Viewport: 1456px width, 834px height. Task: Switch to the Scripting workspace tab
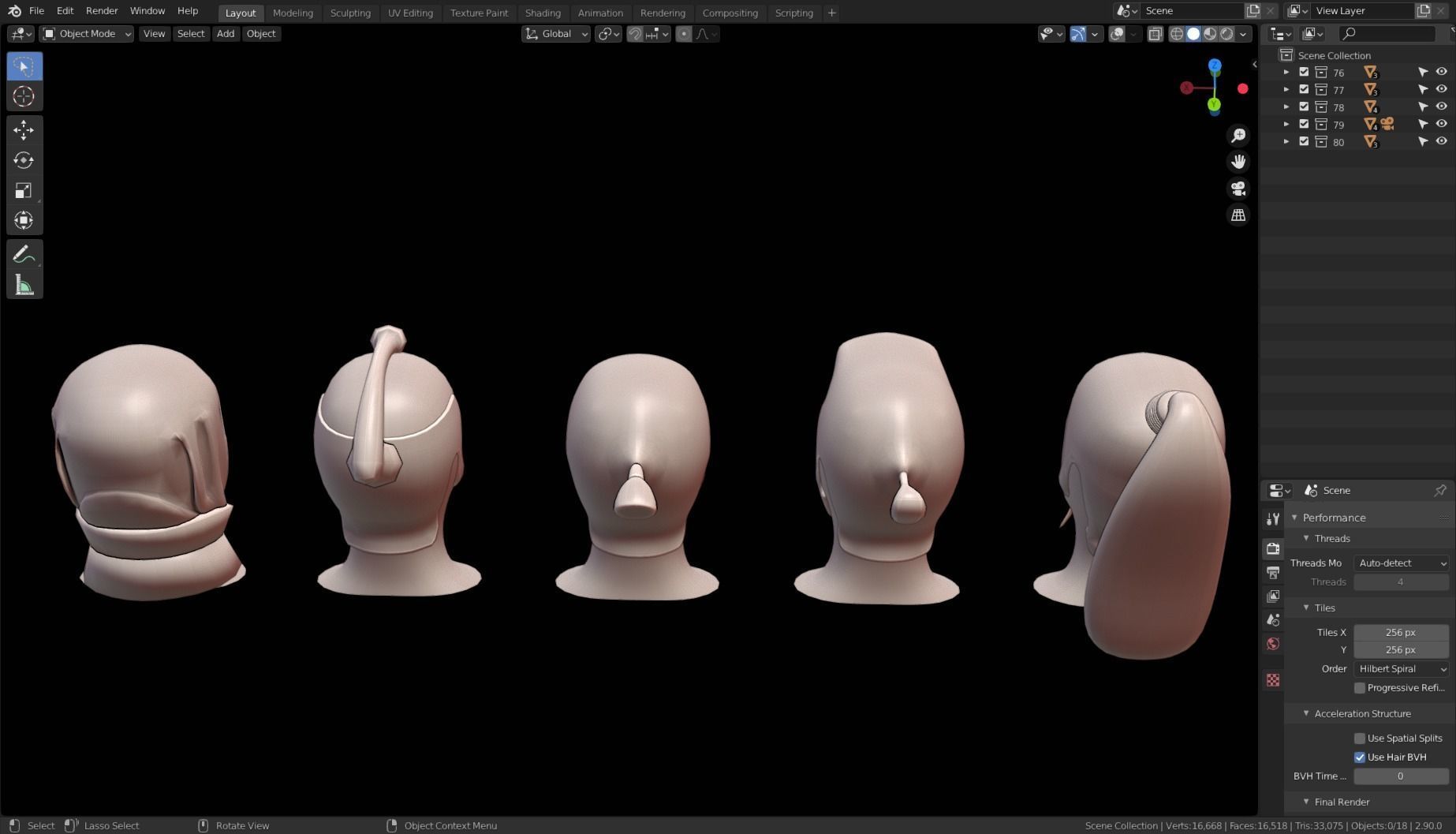pyautogui.click(x=793, y=13)
